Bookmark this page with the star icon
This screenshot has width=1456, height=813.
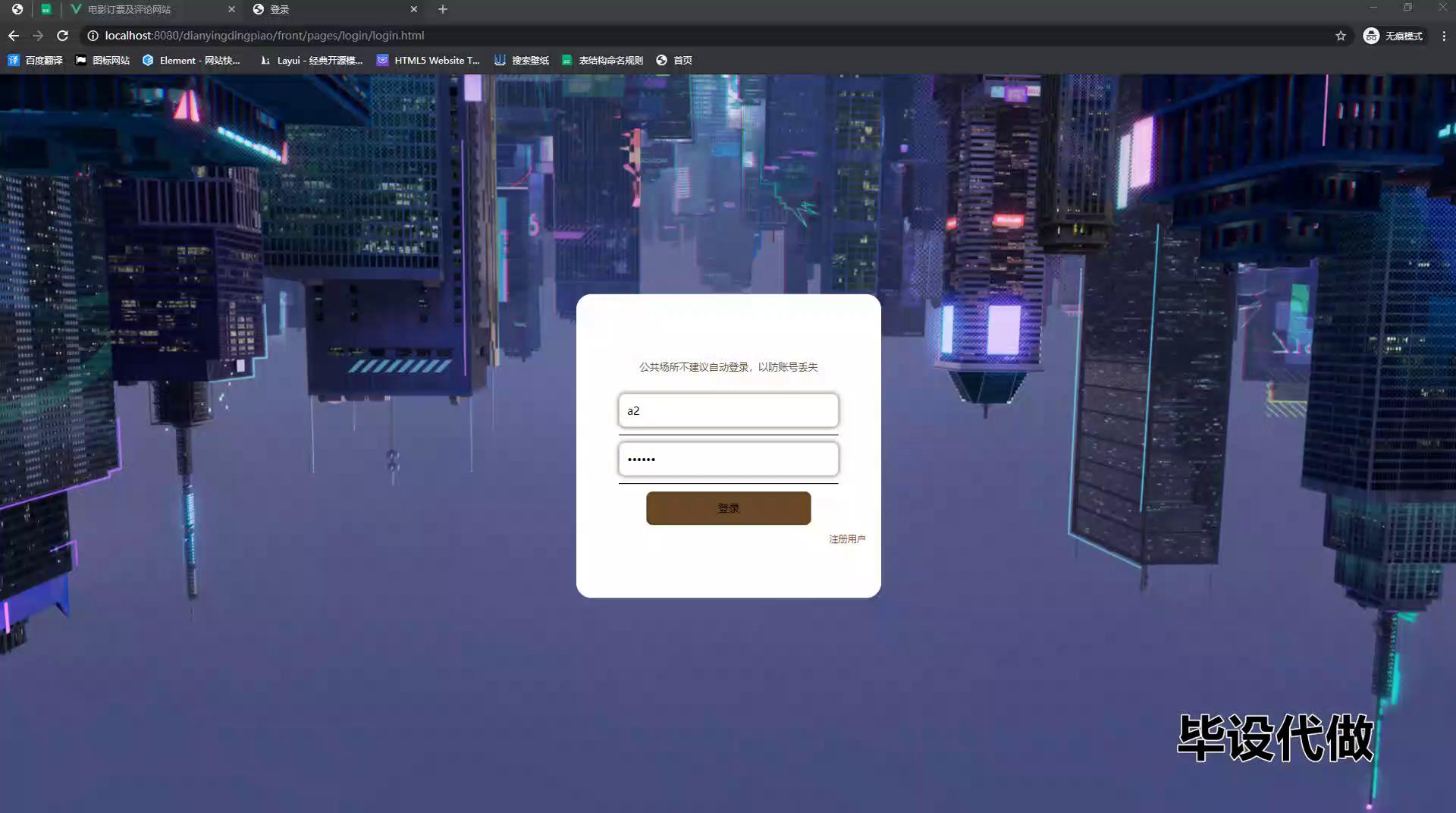(1341, 36)
